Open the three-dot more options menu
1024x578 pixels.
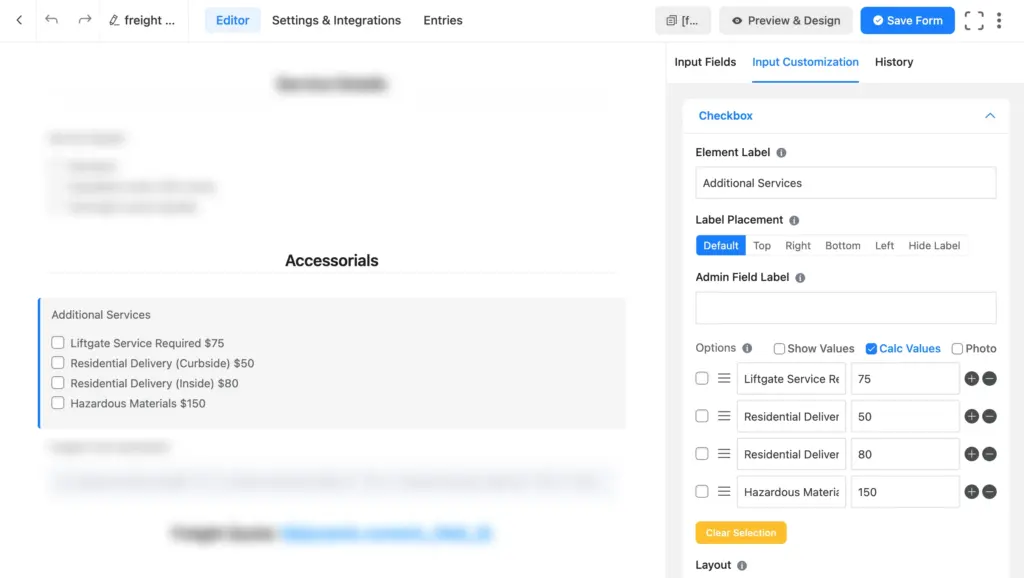[999, 20]
